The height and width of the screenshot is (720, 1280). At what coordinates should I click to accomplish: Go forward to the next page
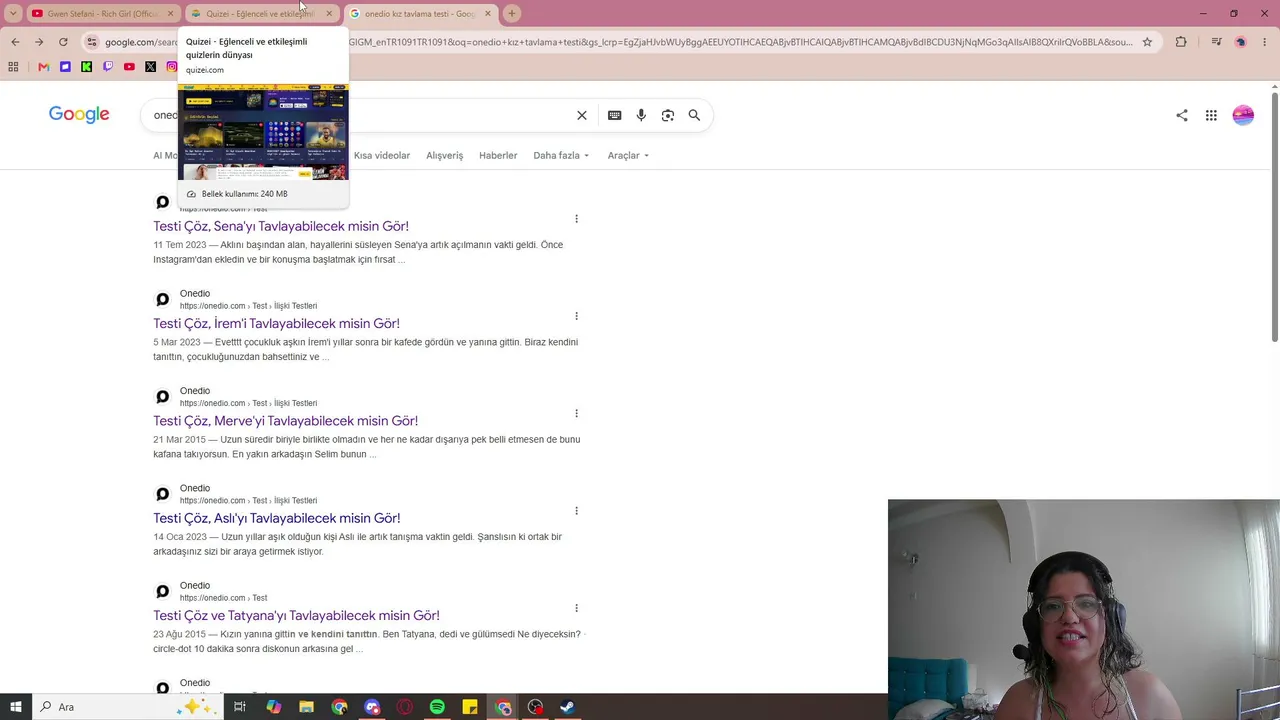tap(39, 42)
